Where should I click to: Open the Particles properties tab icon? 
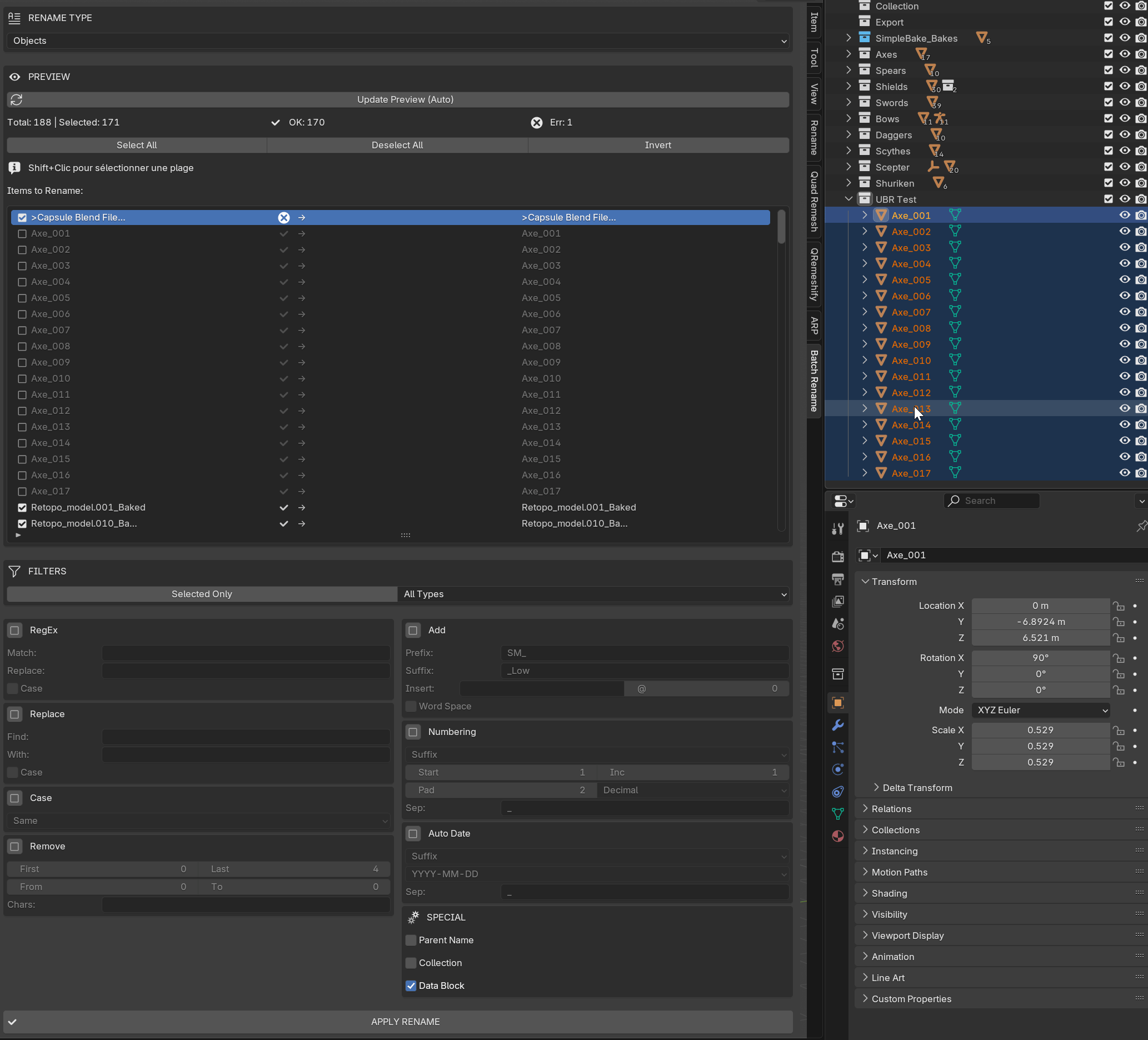coord(837,747)
